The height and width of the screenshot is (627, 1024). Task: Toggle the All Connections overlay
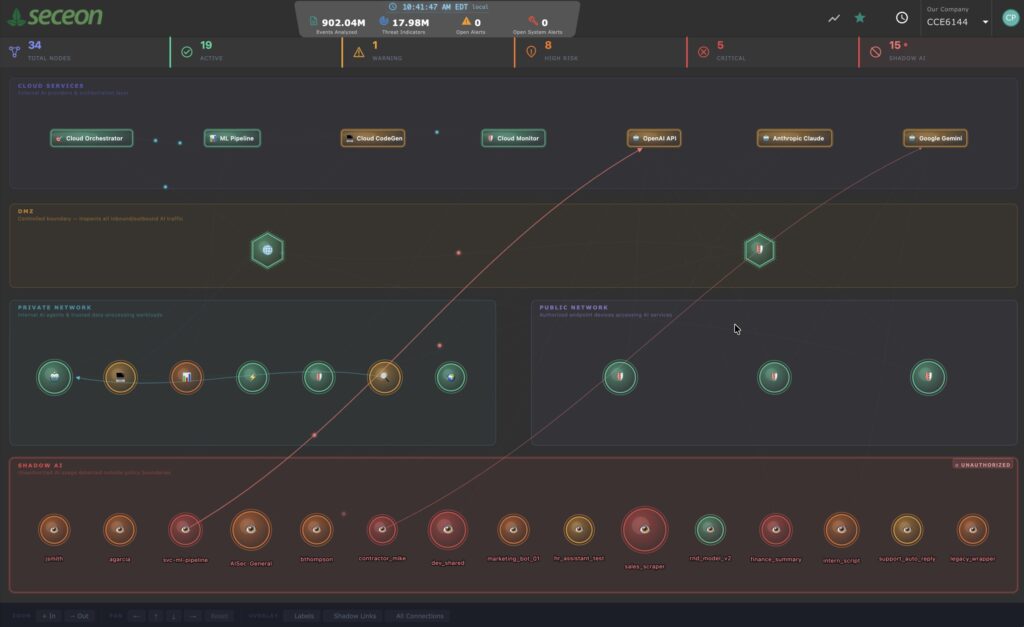point(419,616)
